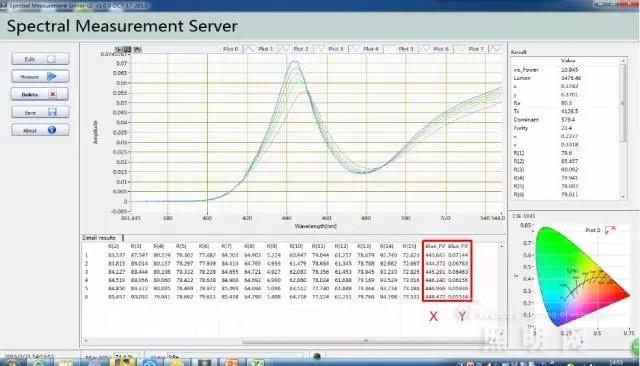Click the blue info icon on About
Screen dimensions: 640x366
coord(52,130)
